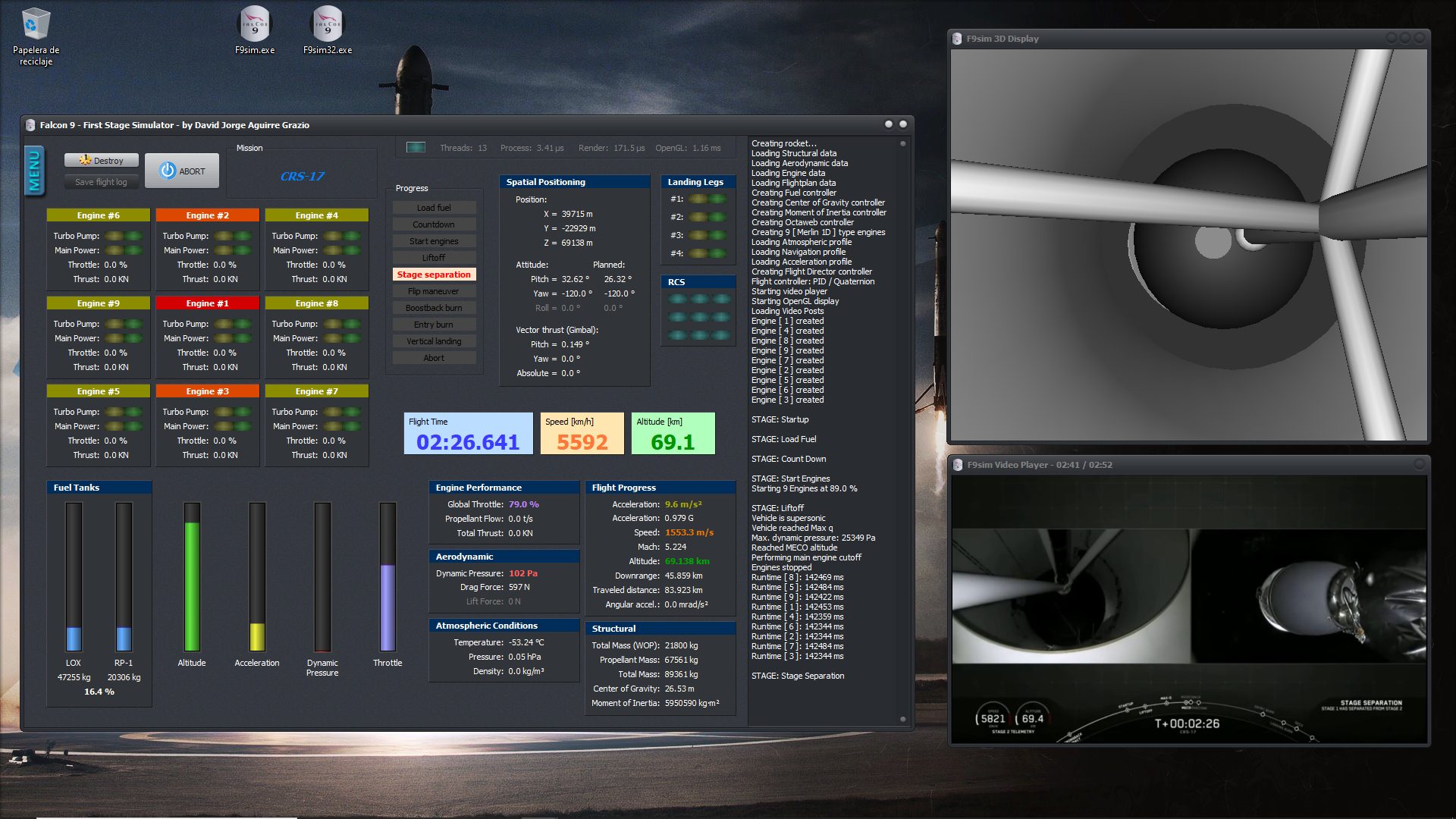Viewport: 1456px width, 819px height.
Task: Click the log line STAGE: Stage Separation
Action: (798, 676)
